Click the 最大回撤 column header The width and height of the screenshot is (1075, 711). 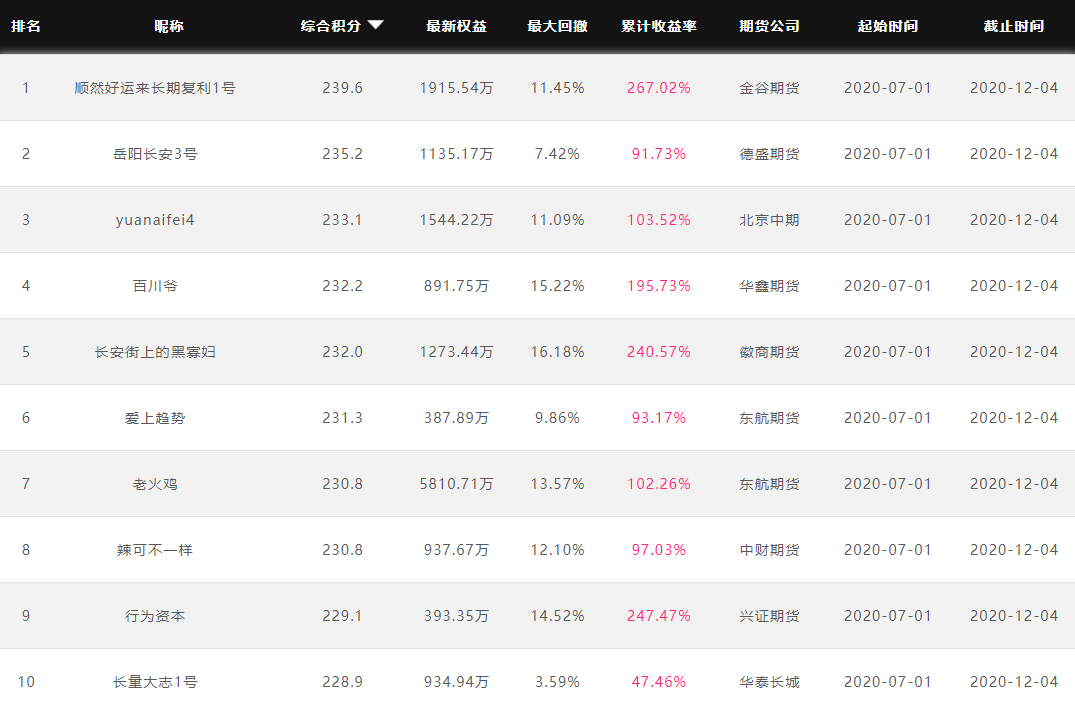pos(557,26)
